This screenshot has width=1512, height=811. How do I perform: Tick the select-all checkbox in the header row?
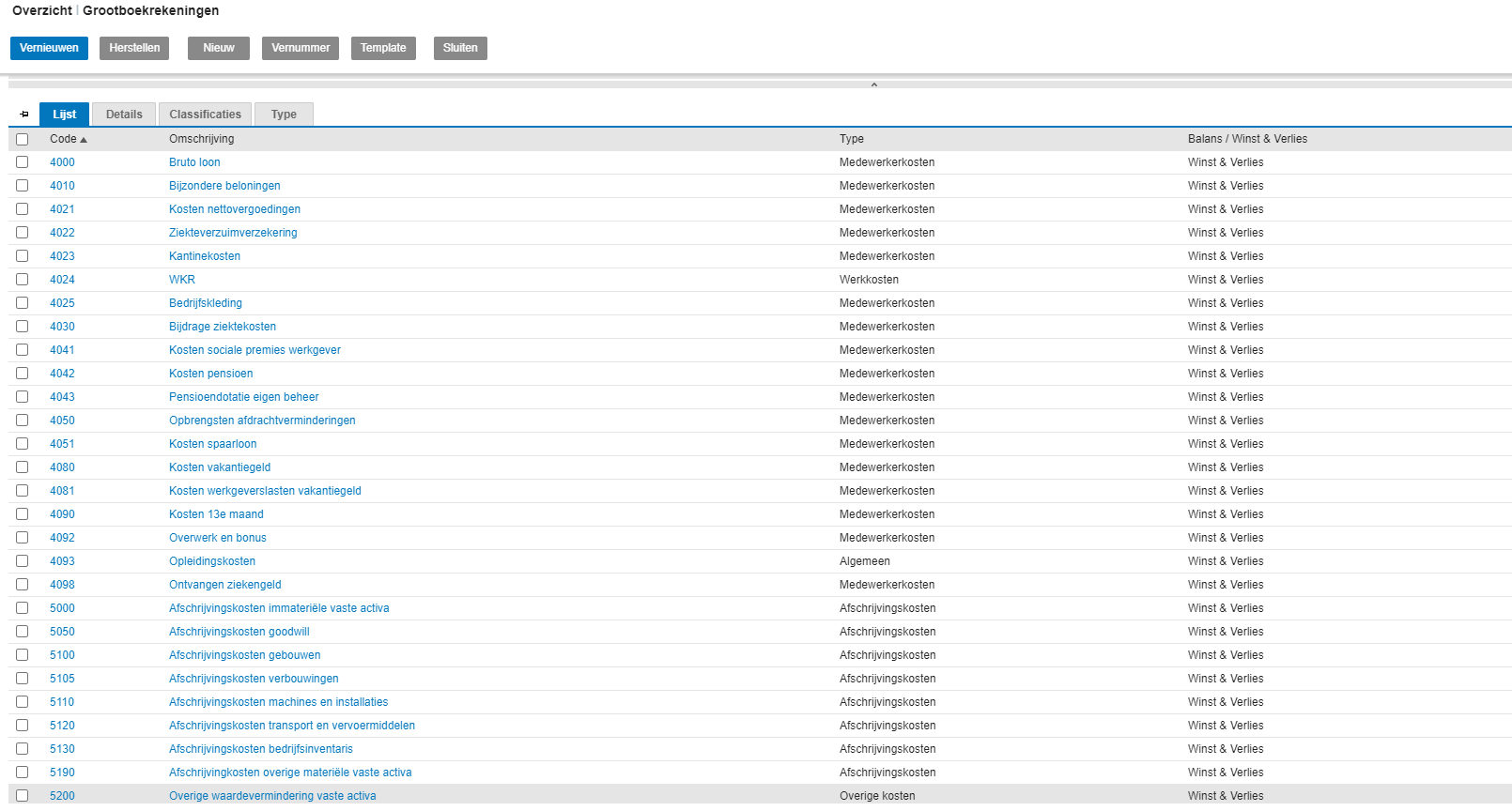coord(23,139)
